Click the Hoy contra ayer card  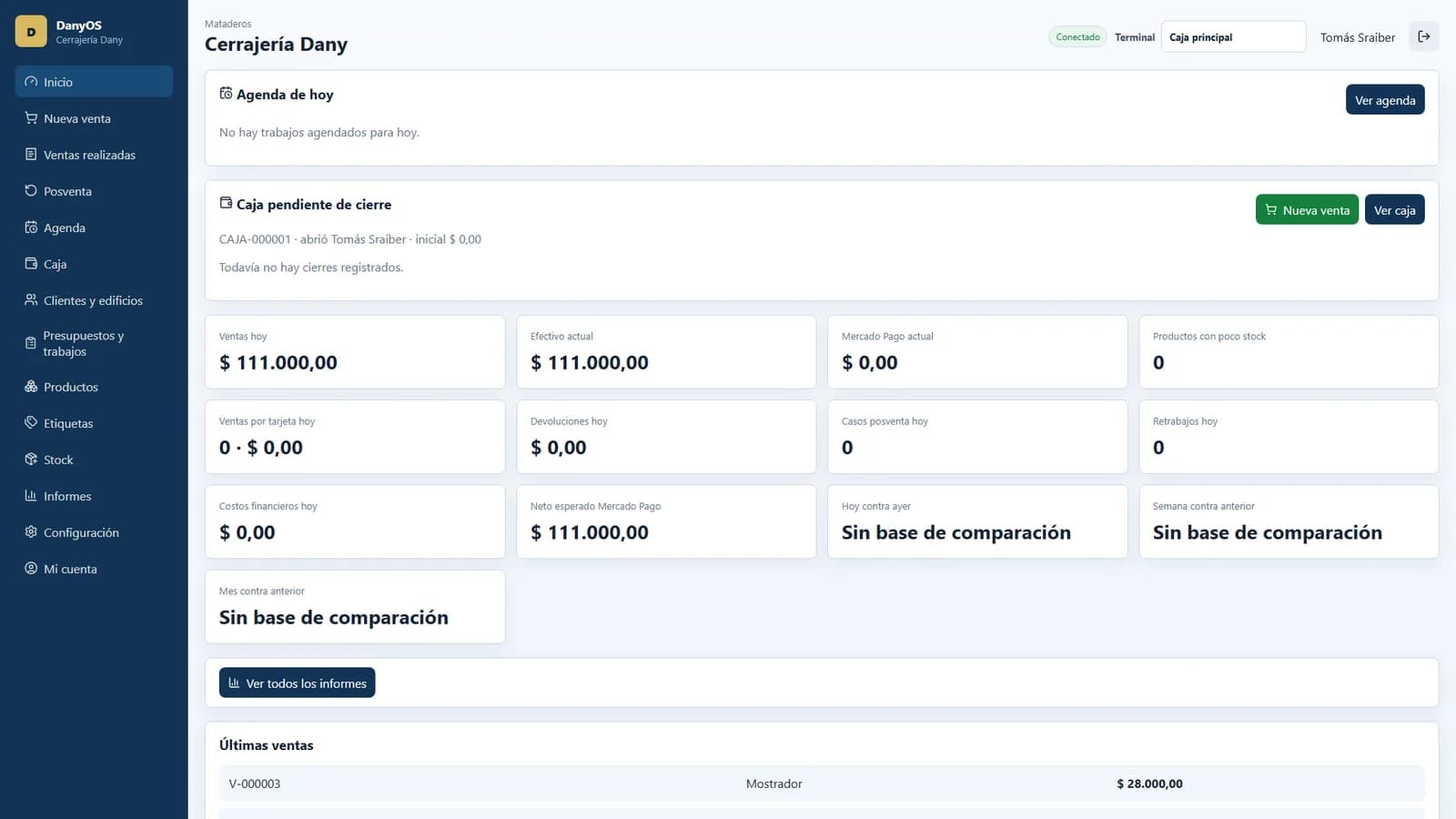coord(977,521)
